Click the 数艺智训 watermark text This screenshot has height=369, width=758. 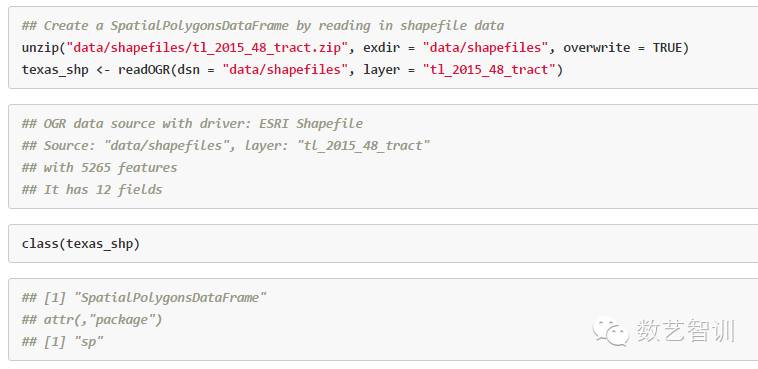coord(685,332)
